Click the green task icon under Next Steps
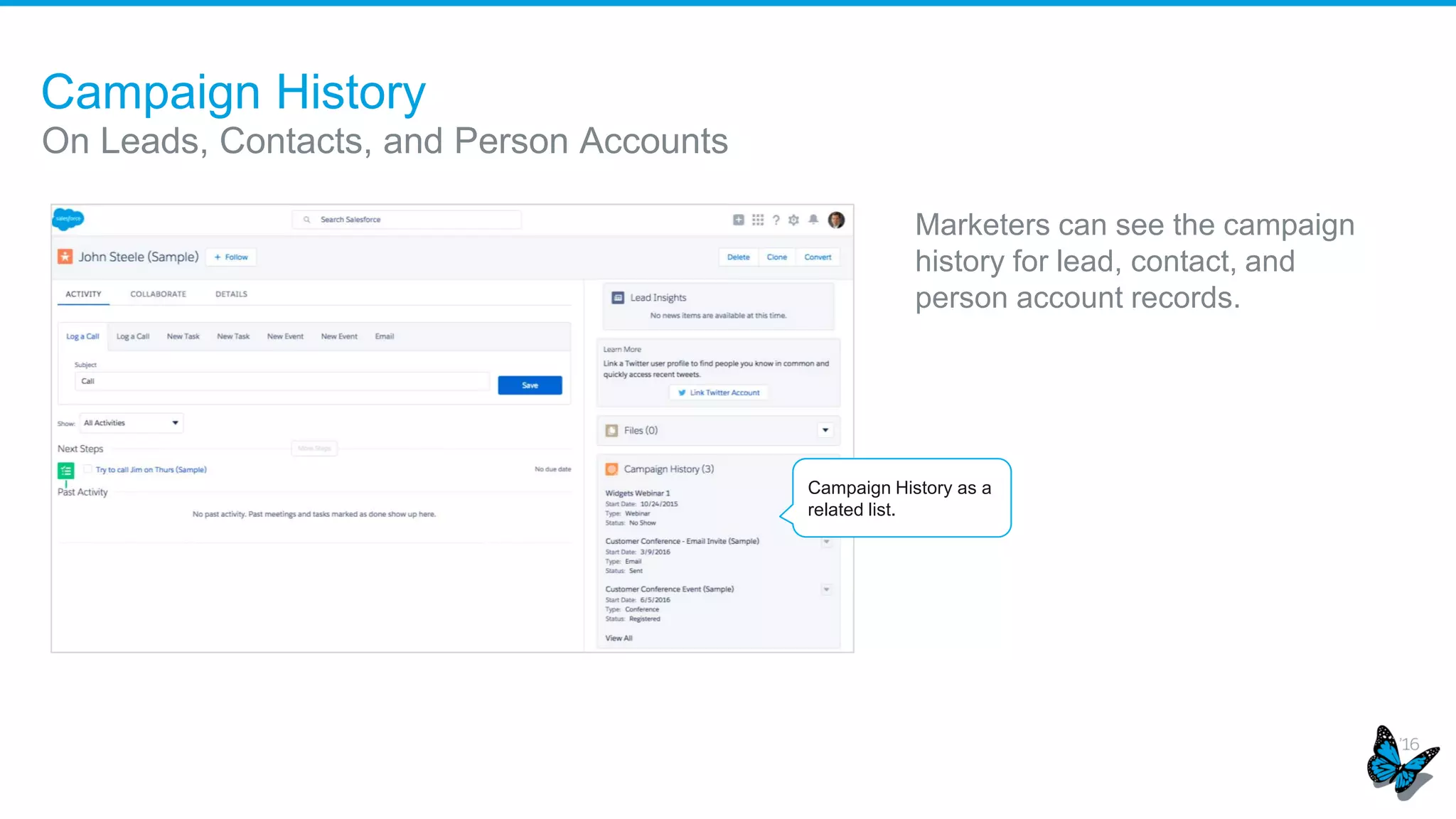 65,470
